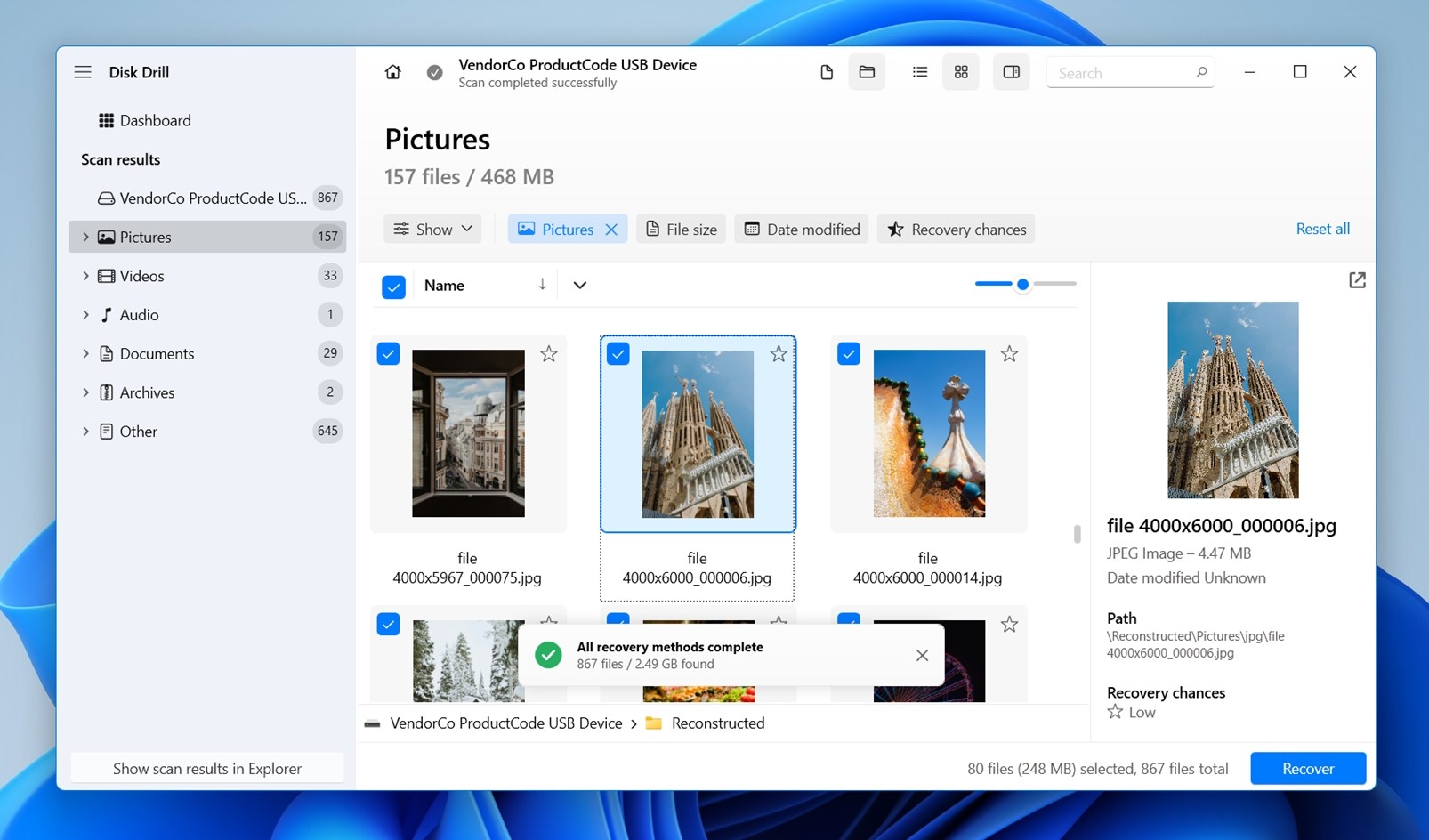Star the ferris wheel image in bottom row
The height and width of the screenshot is (840, 1429).
(x=1009, y=625)
